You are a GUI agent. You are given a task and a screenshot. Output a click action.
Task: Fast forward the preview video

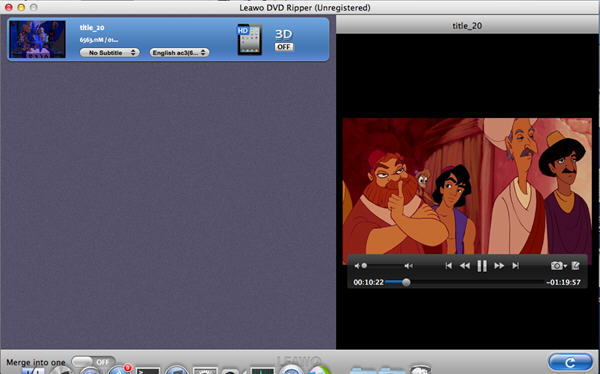click(x=499, y=266)
